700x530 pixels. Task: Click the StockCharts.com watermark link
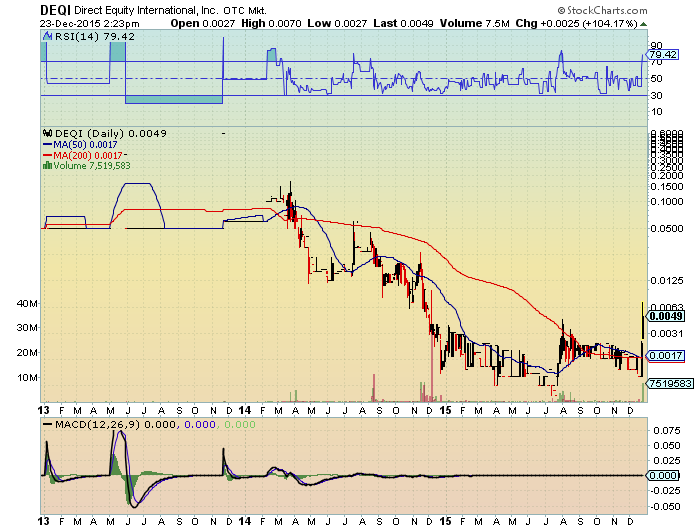click(x=602, y=10)
